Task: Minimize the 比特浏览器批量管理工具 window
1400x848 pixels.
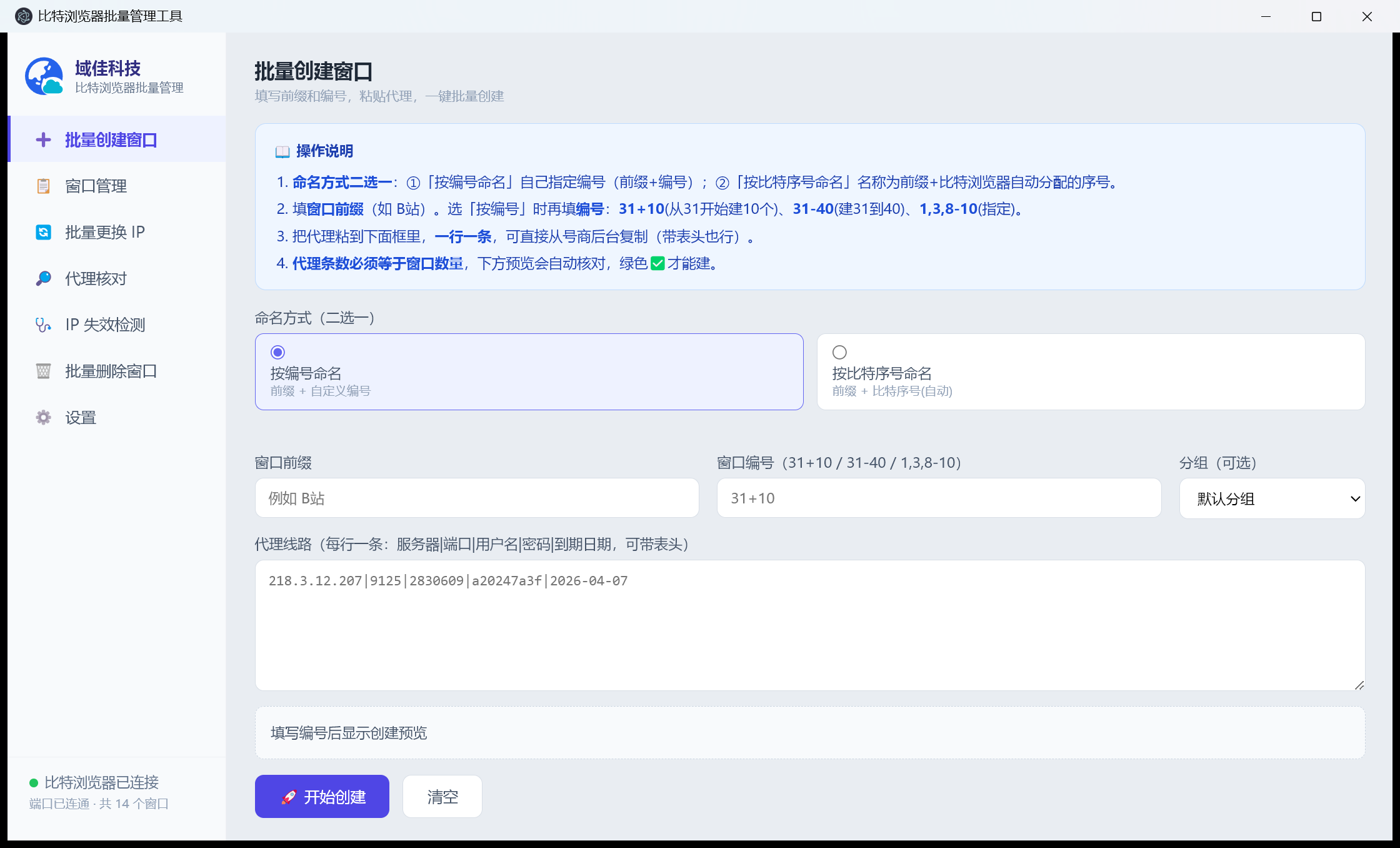Action: point(1266,16)
